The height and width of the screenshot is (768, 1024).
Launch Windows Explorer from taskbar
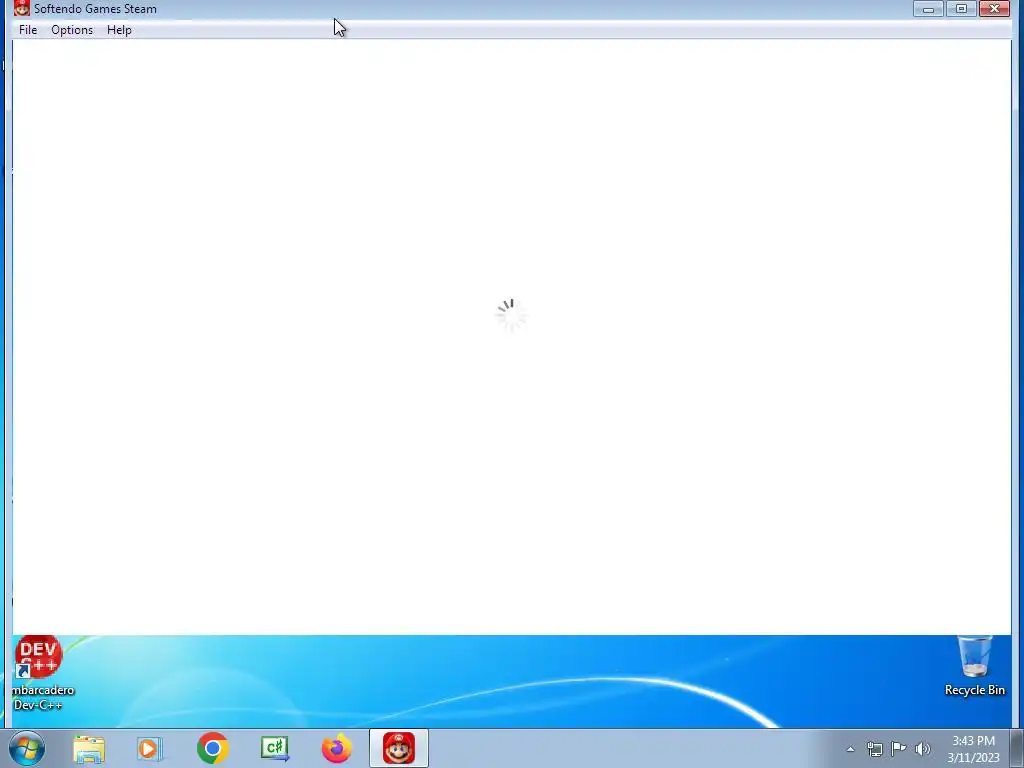89,748
